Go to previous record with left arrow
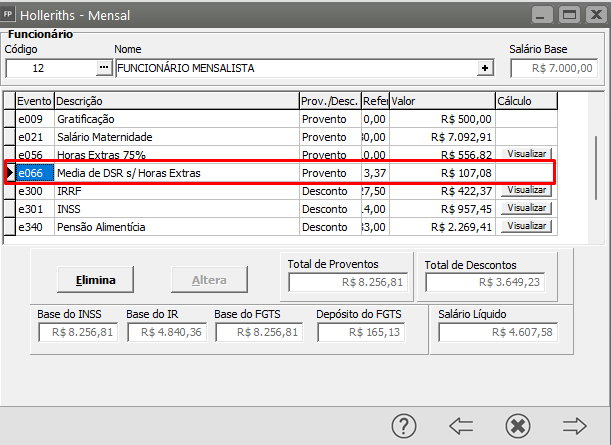The width and height of the screenshot is (611, 445). [x=461, y=425]
